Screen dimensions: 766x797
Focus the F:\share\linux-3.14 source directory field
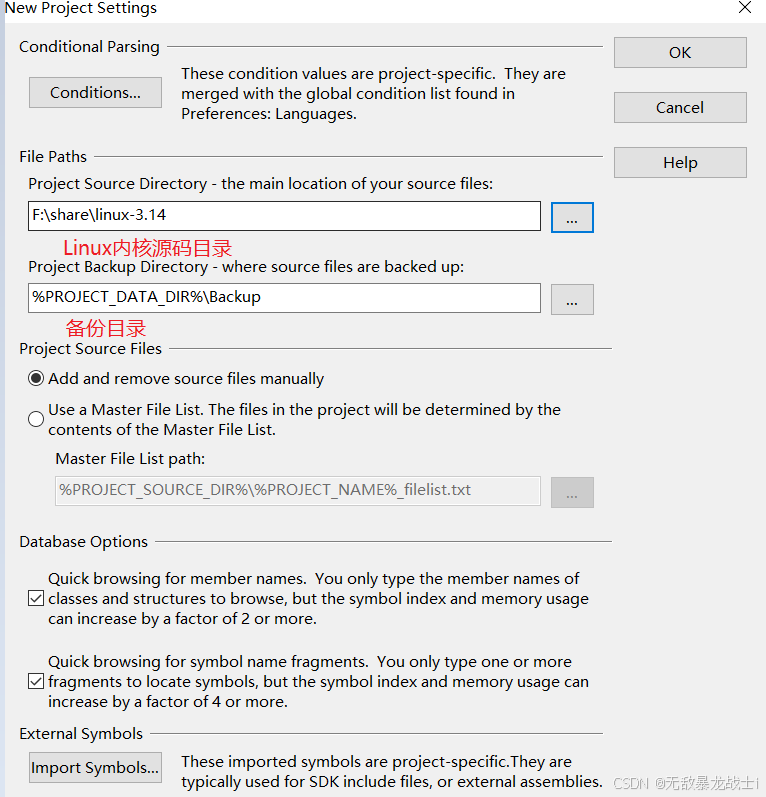pyautogui.click(x=284, y=216)
